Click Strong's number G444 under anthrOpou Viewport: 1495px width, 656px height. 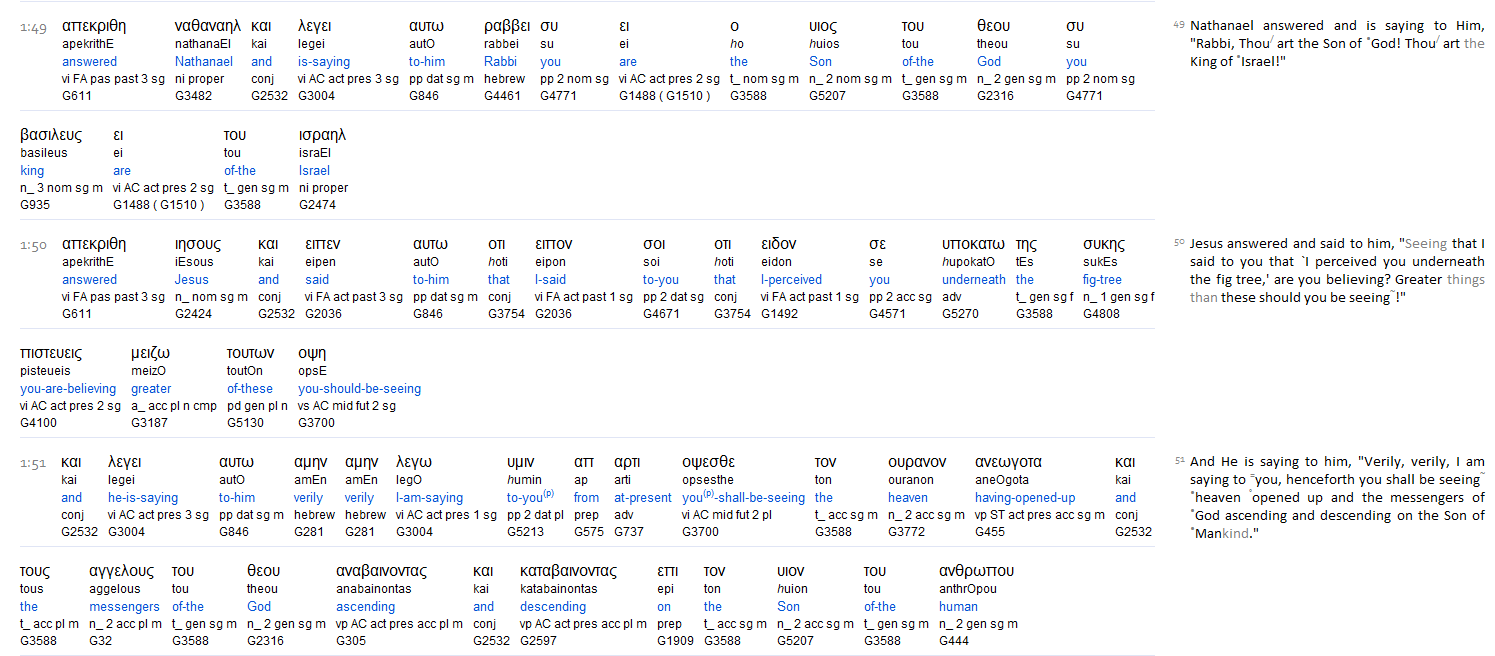pos(954,641)
